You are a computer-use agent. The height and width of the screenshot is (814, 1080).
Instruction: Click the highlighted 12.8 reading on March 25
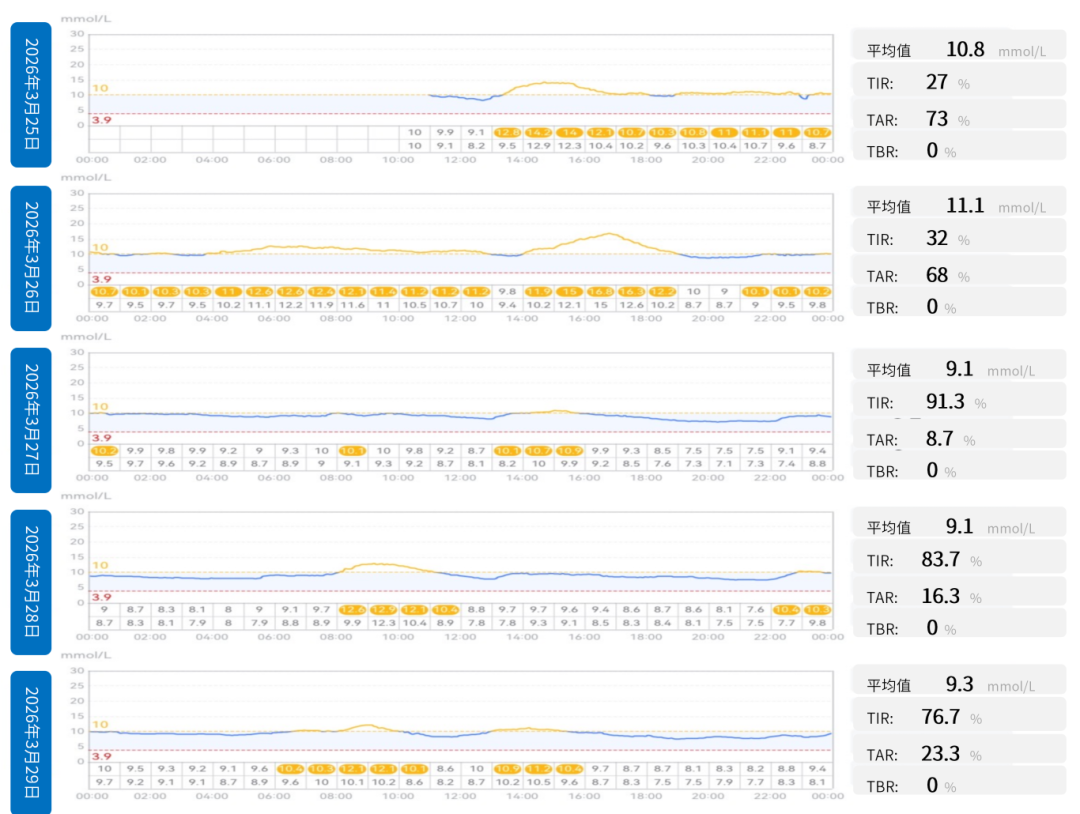tap(508, 132)
